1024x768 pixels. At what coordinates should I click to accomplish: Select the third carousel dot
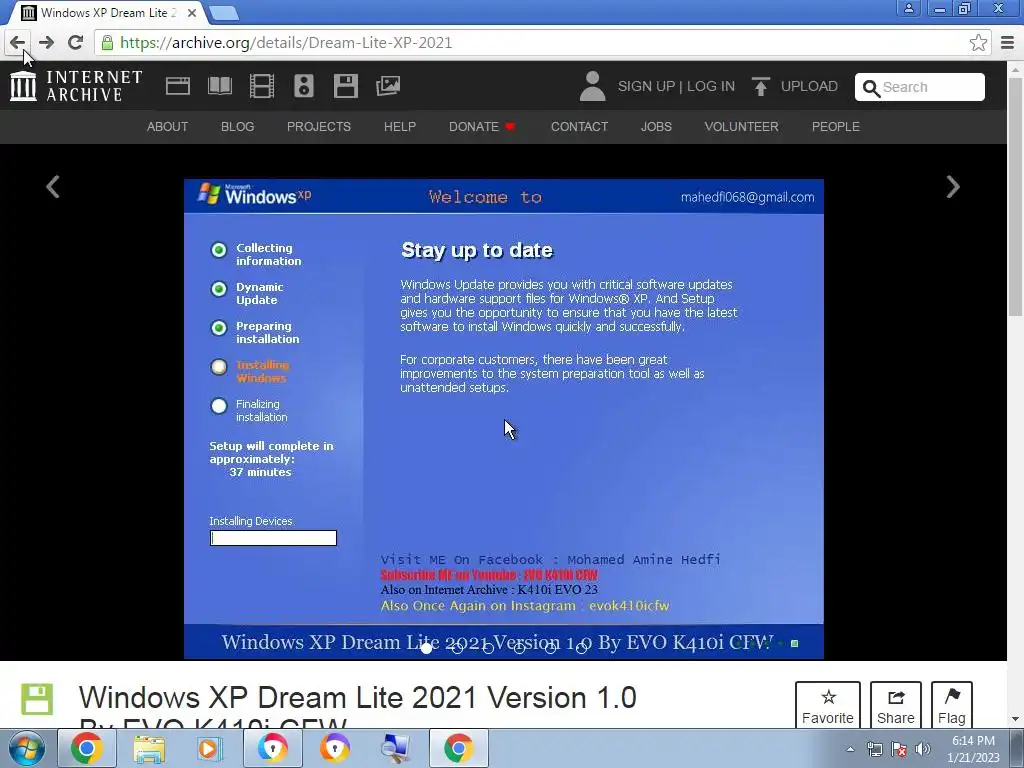pyautogui.click(x=488, y=648)
